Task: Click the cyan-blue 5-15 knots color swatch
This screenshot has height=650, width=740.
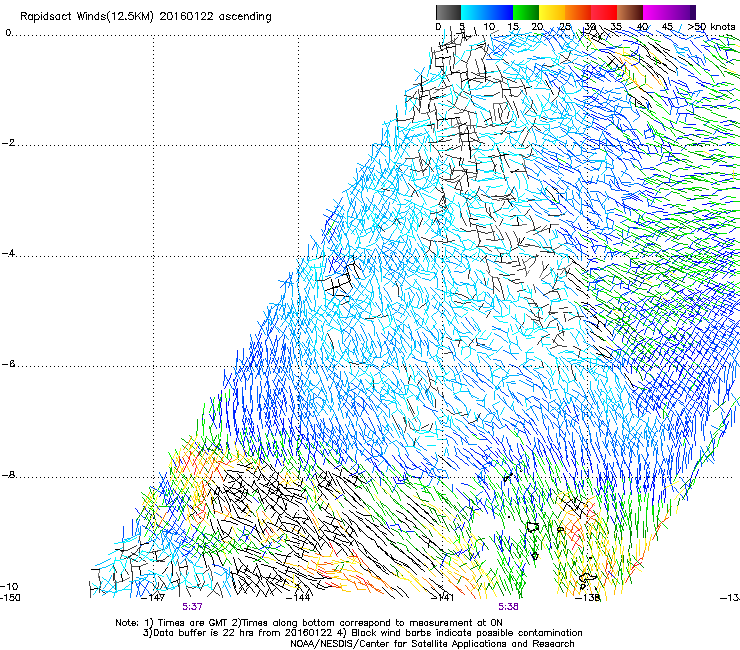Action: (487, 12)
